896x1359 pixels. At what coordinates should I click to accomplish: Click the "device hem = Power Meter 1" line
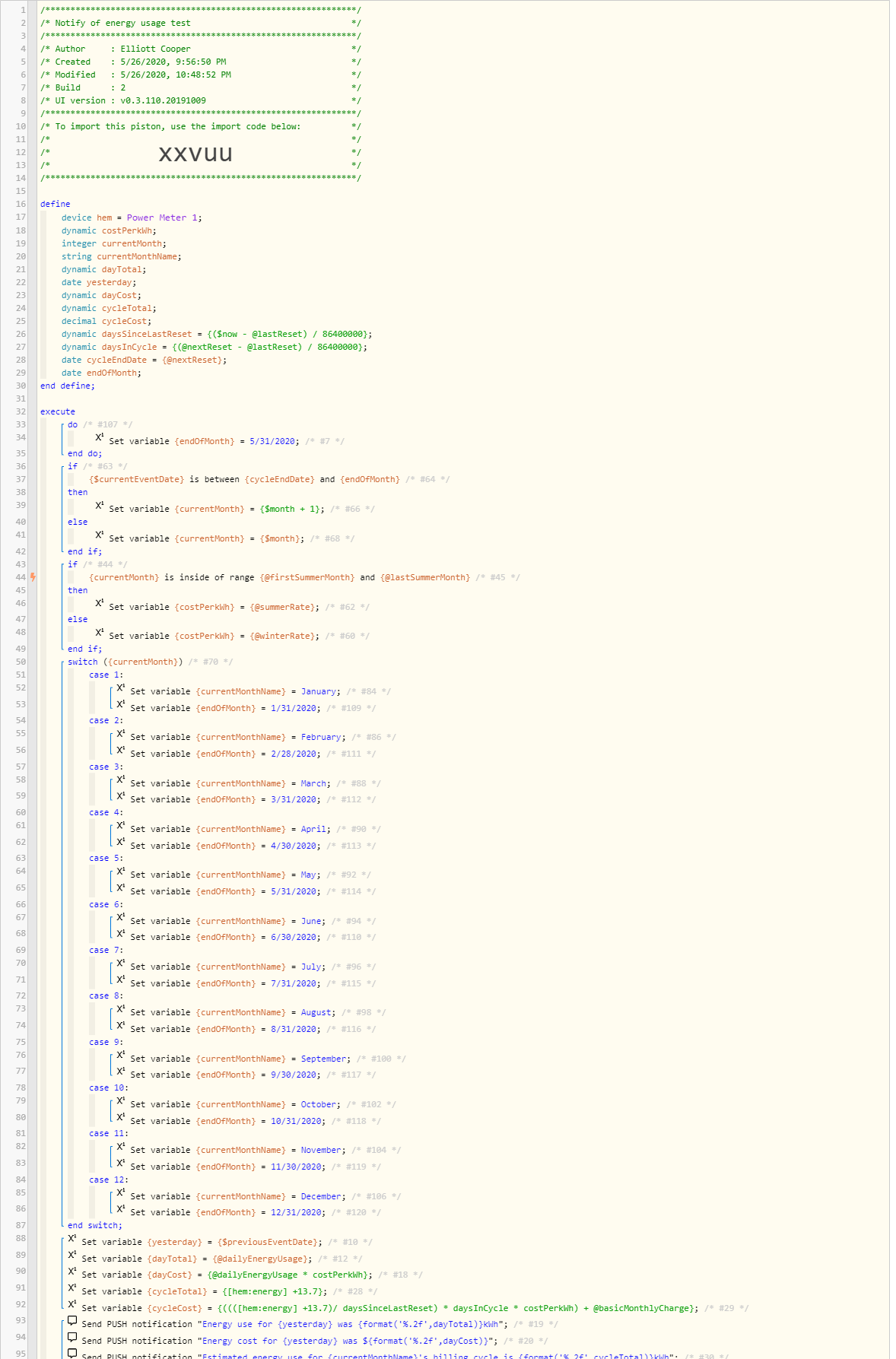coord(132,218)
